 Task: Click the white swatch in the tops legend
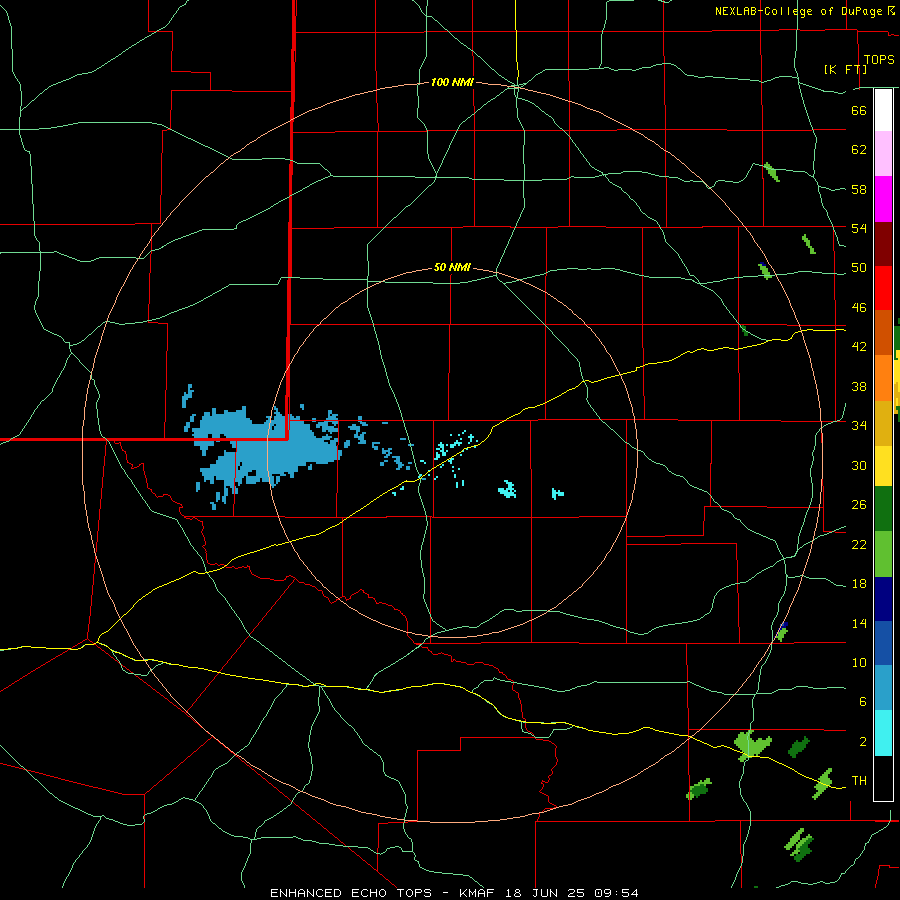click(x=883, y=110)
